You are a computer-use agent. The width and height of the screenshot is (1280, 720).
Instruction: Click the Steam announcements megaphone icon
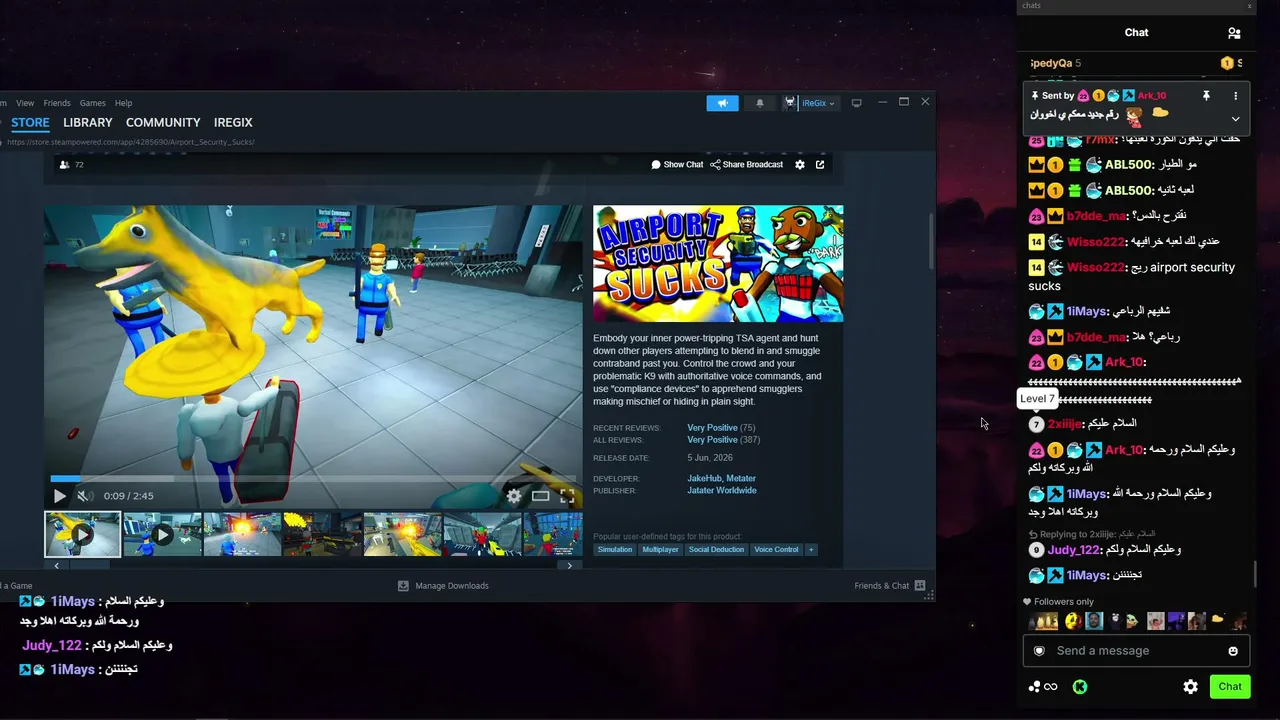[722, 103]
